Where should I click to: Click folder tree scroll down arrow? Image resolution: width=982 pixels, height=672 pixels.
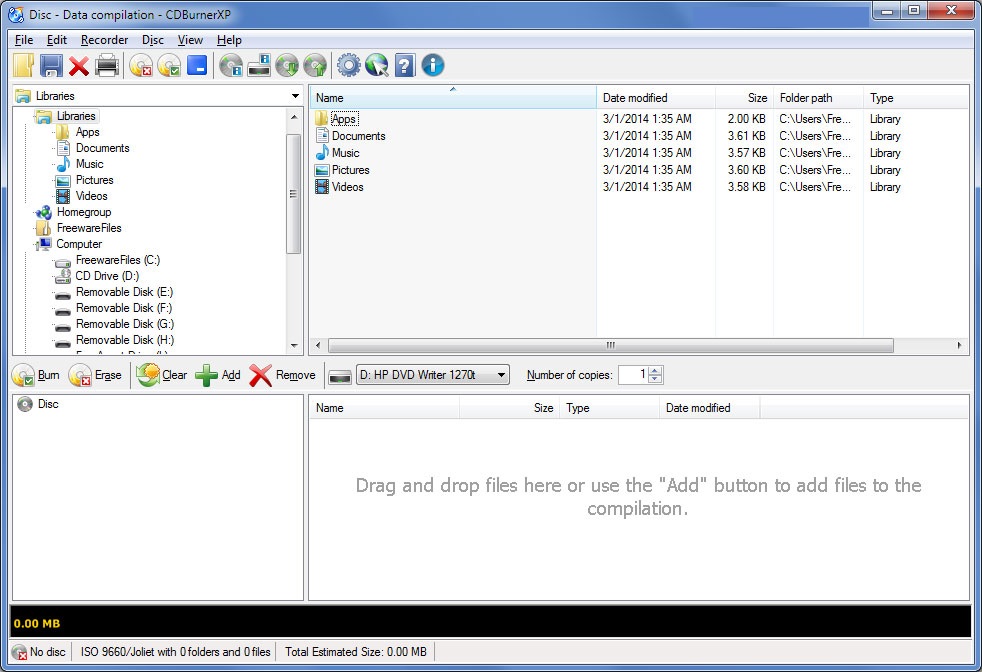coord(294,346)
